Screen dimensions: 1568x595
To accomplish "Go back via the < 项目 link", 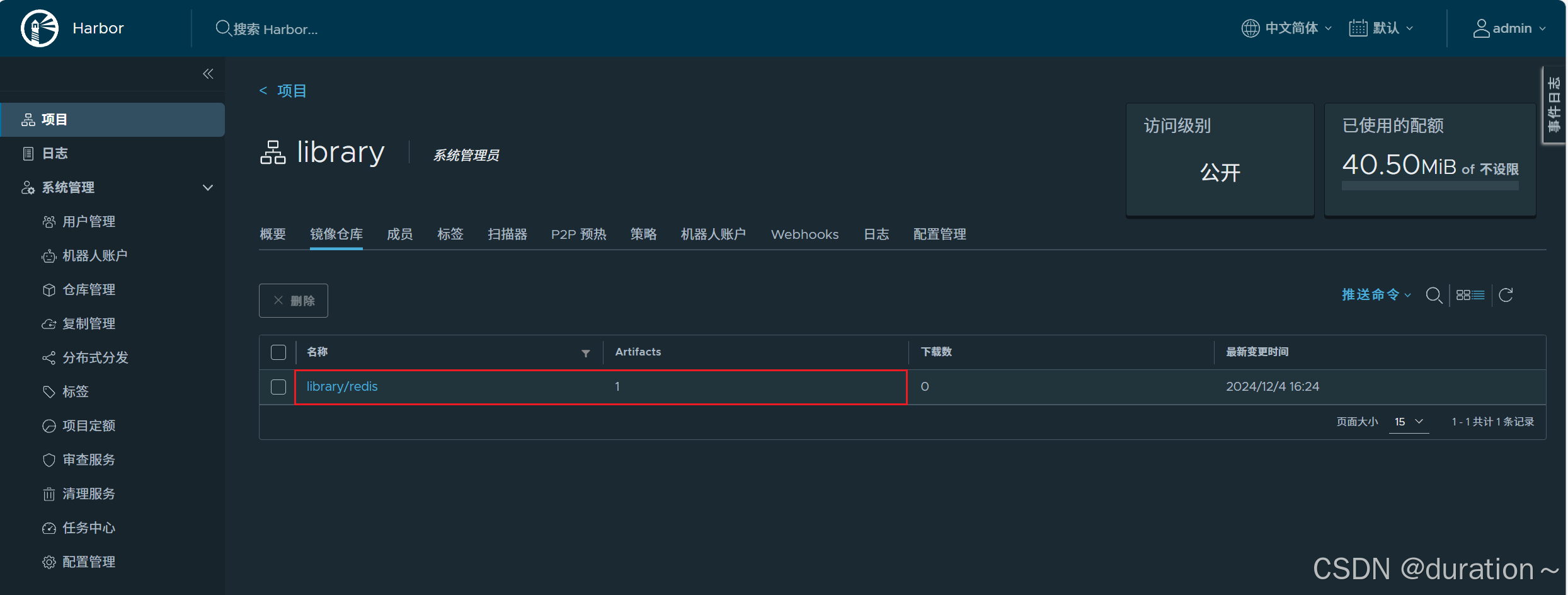I will tap(282, 91).
